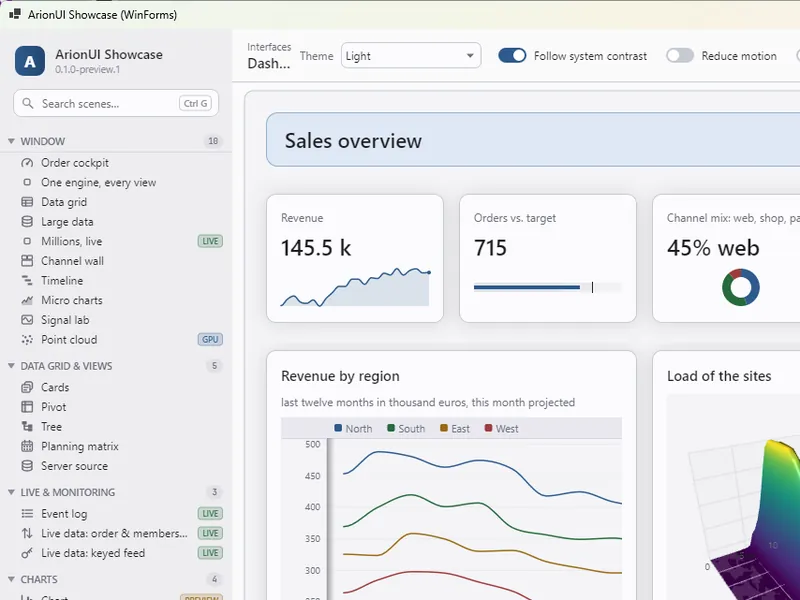Click the Channel wall layout icon
The width and height of the screenshot is (800, 600).
(27, 261)
